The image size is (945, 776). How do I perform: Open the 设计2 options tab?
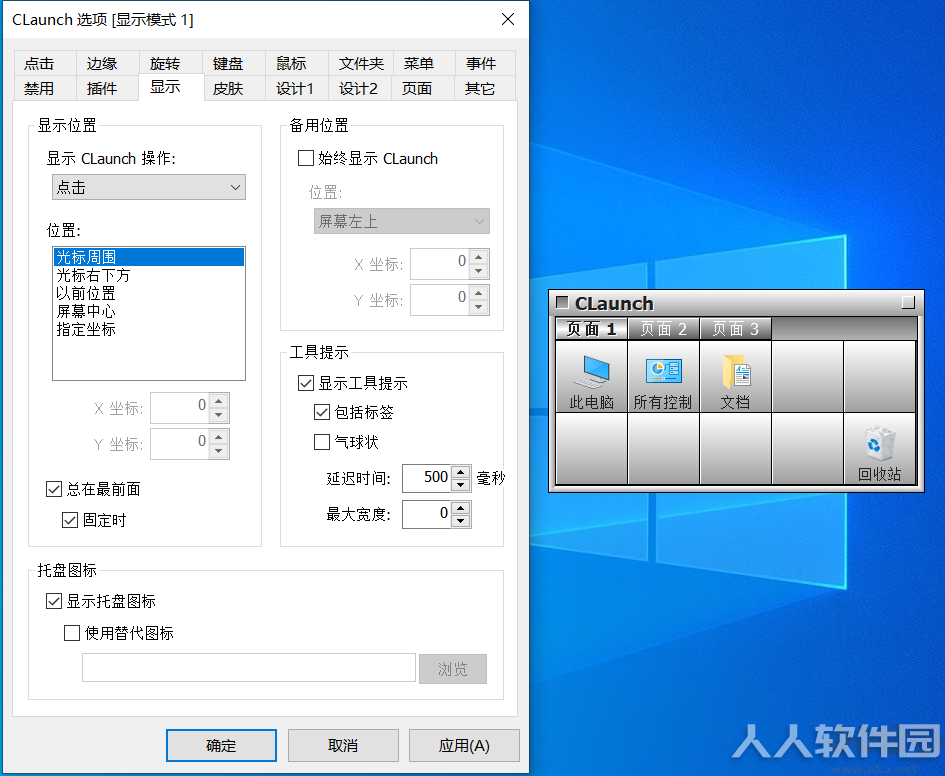(358, 89)
